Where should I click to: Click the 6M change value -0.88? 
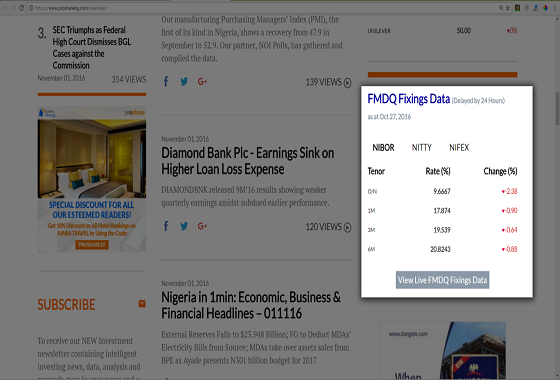point(509,249)
